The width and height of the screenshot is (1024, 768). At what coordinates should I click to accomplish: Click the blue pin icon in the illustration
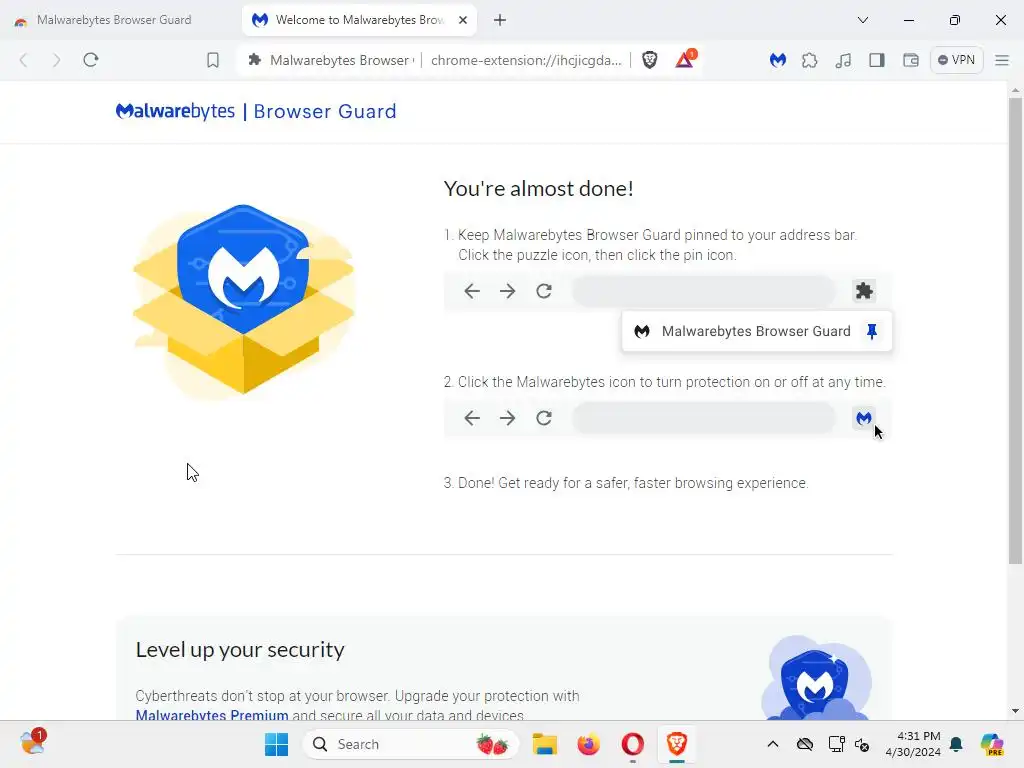[x=872, y=331]
